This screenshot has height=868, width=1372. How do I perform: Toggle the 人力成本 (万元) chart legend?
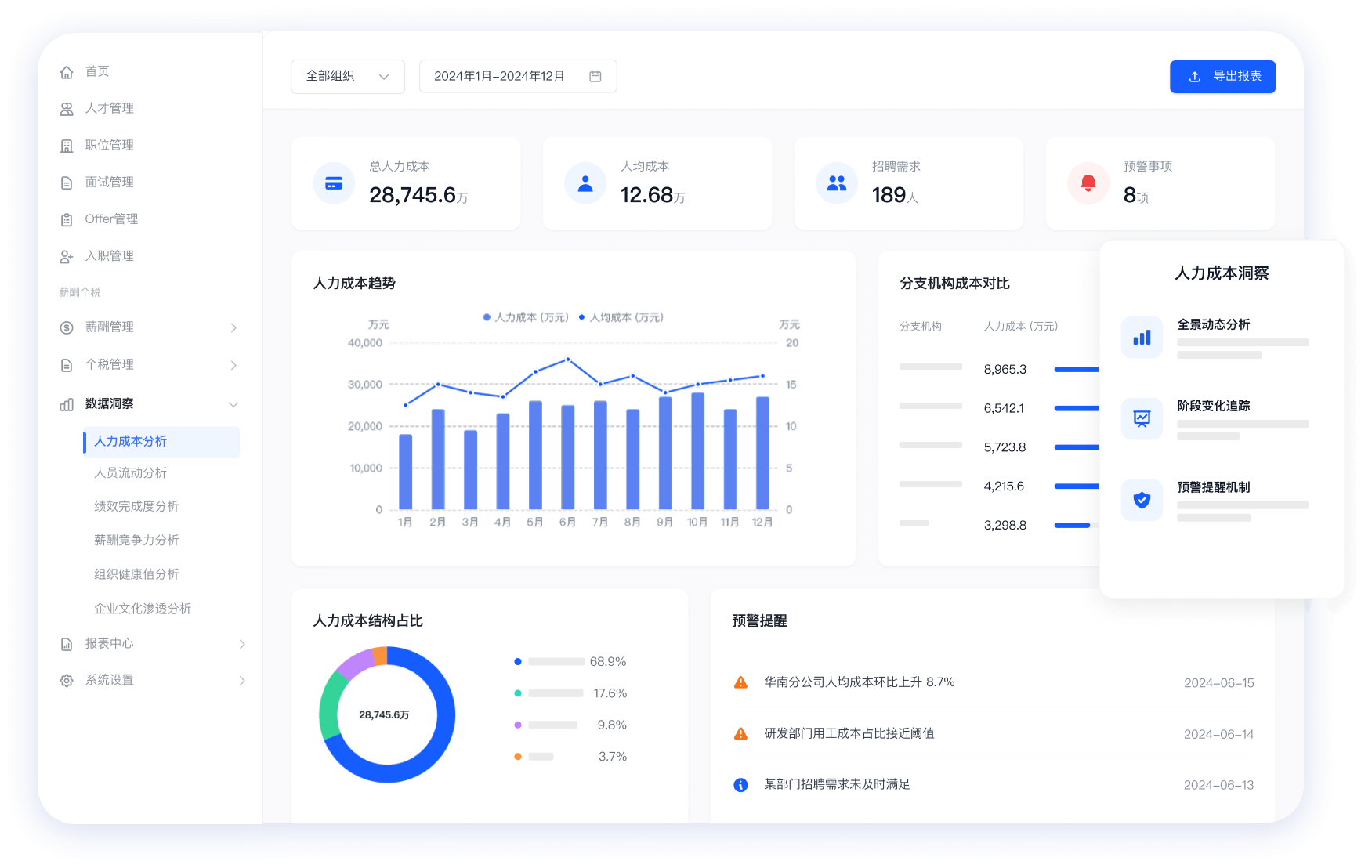click(526, 317)
